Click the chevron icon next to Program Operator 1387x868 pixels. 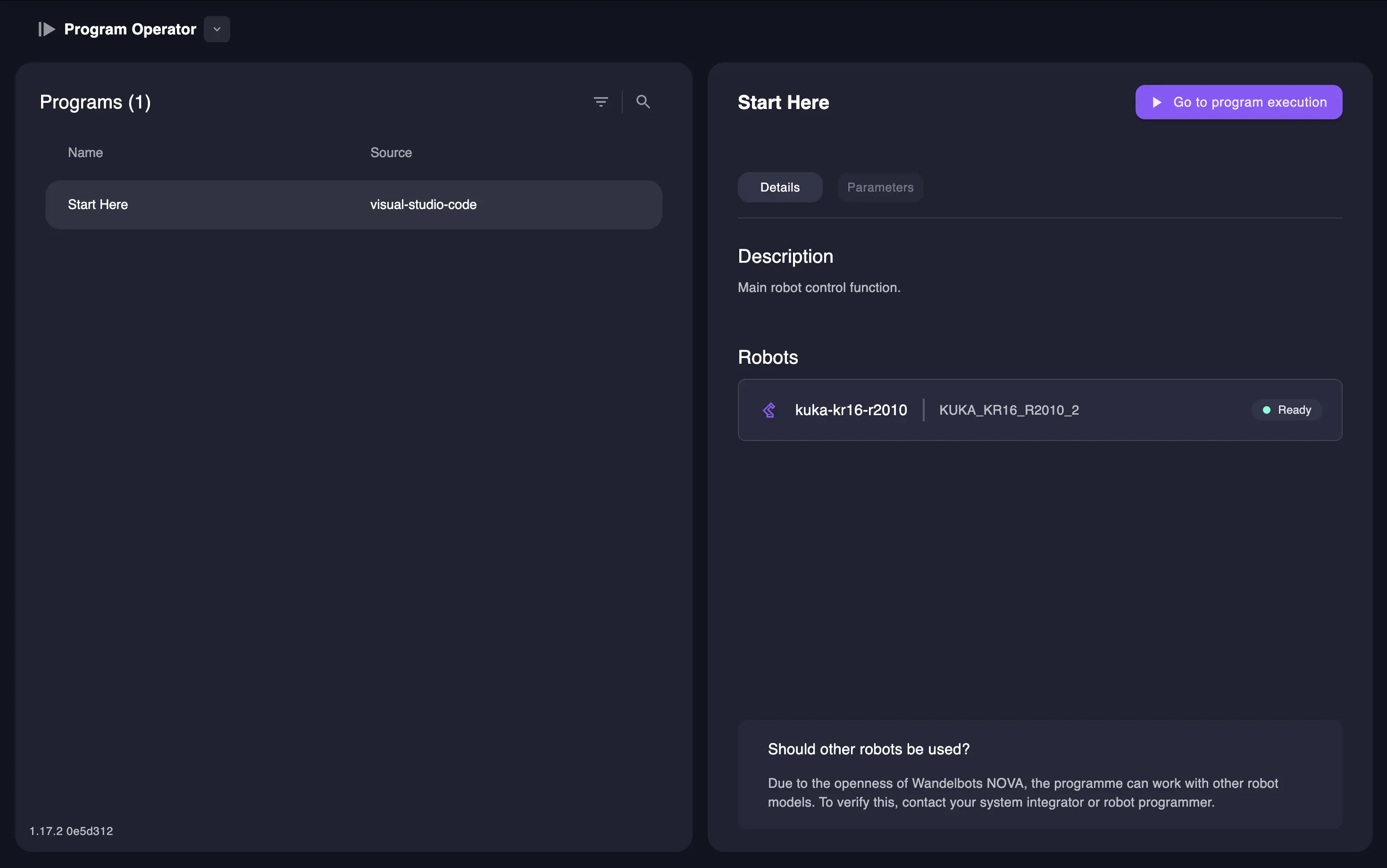(x=217, y=29)
